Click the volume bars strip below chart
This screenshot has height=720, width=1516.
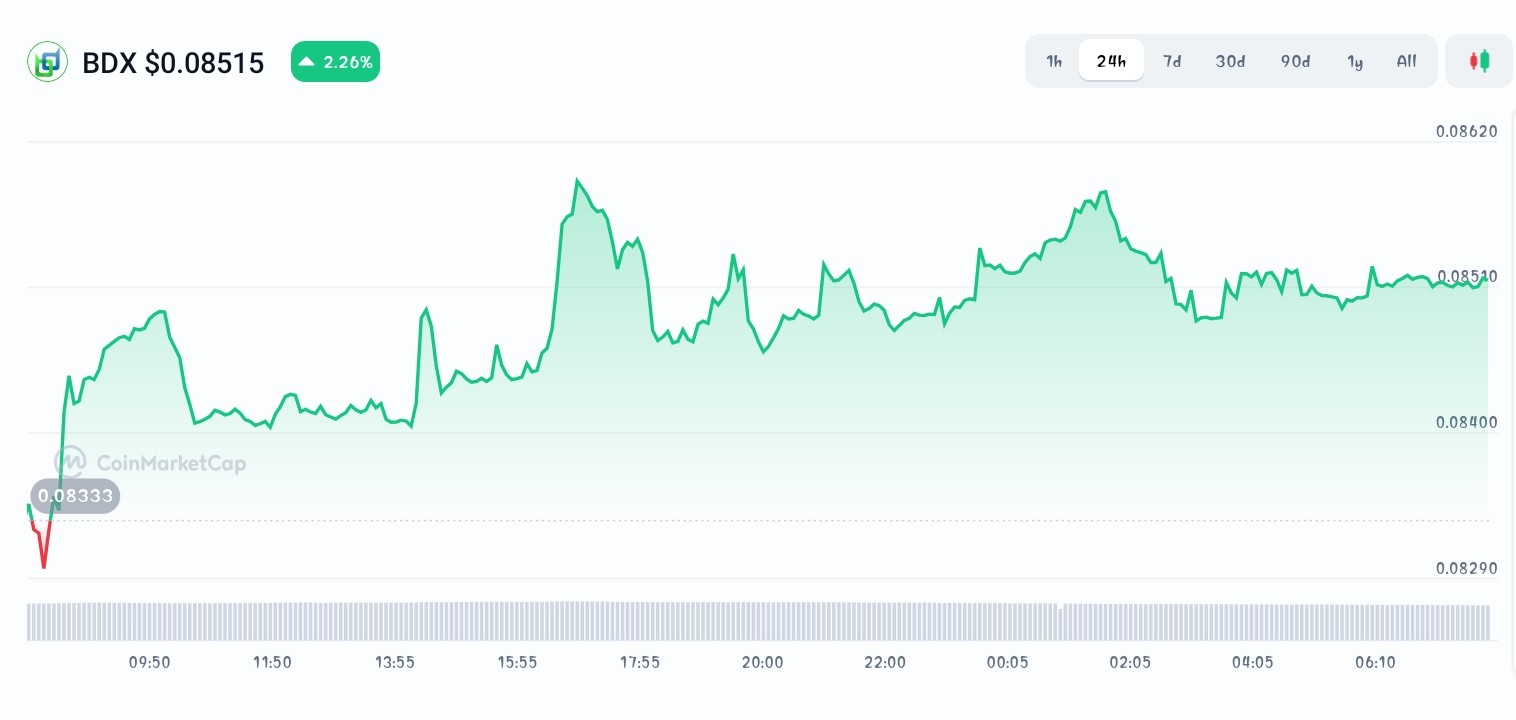tap(758, 621)
